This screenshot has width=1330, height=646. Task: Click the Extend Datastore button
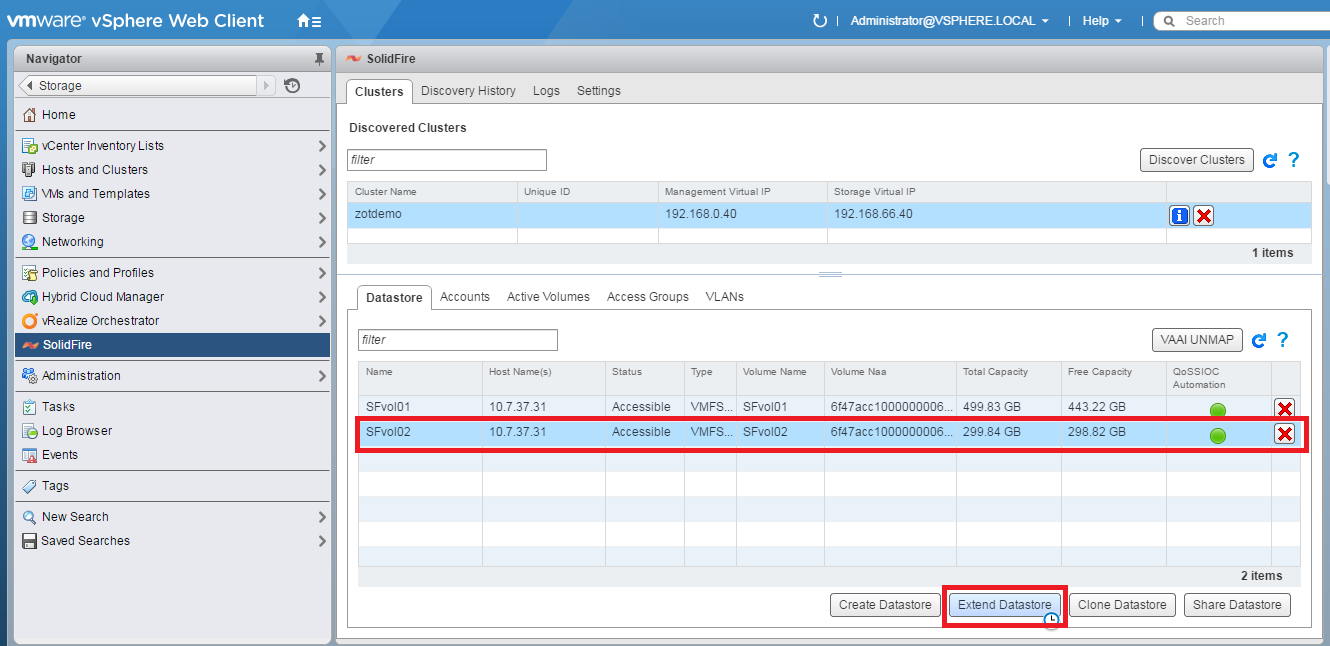point(1004,605)
